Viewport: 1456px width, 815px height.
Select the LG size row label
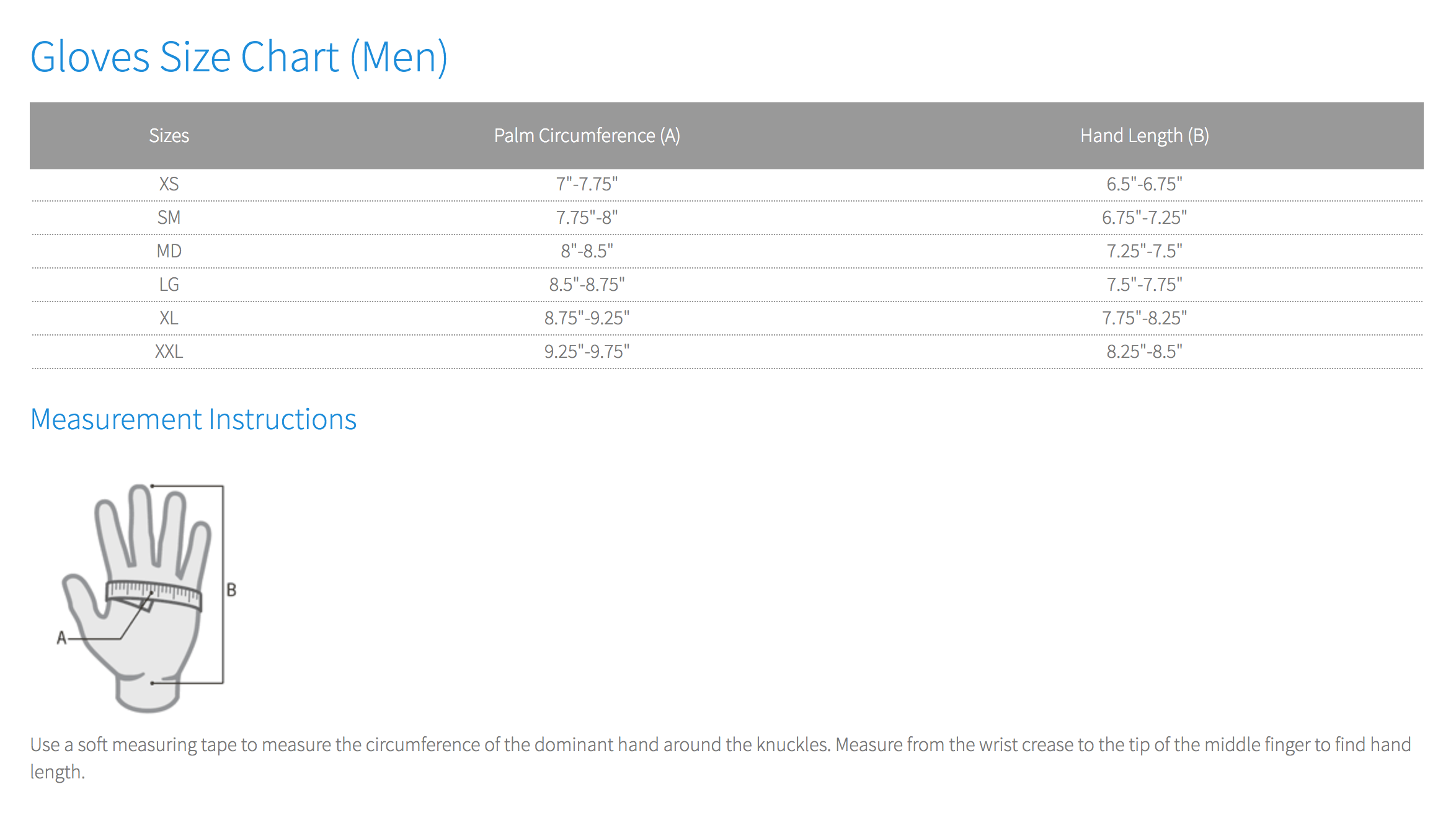[x=169, y=285]
